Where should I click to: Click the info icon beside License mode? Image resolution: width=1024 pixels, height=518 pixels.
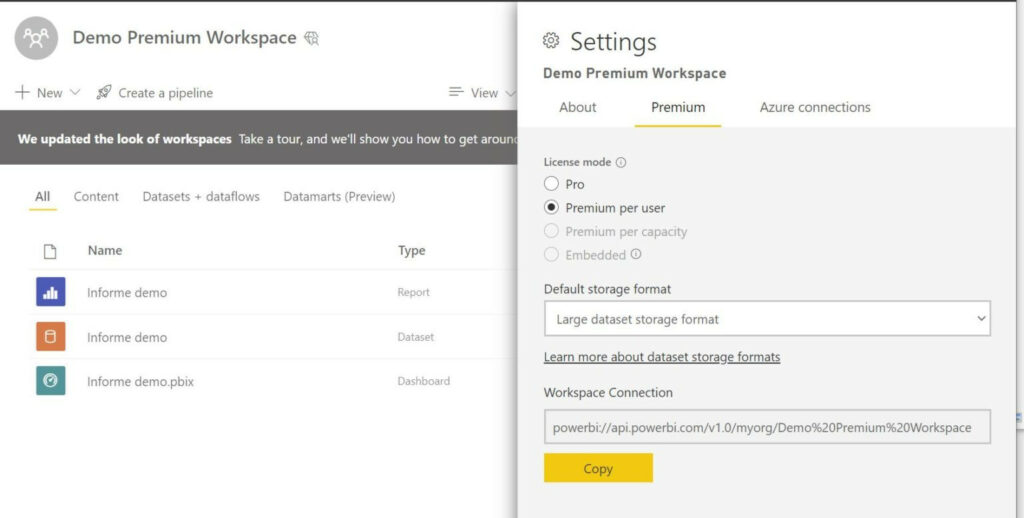621,162
